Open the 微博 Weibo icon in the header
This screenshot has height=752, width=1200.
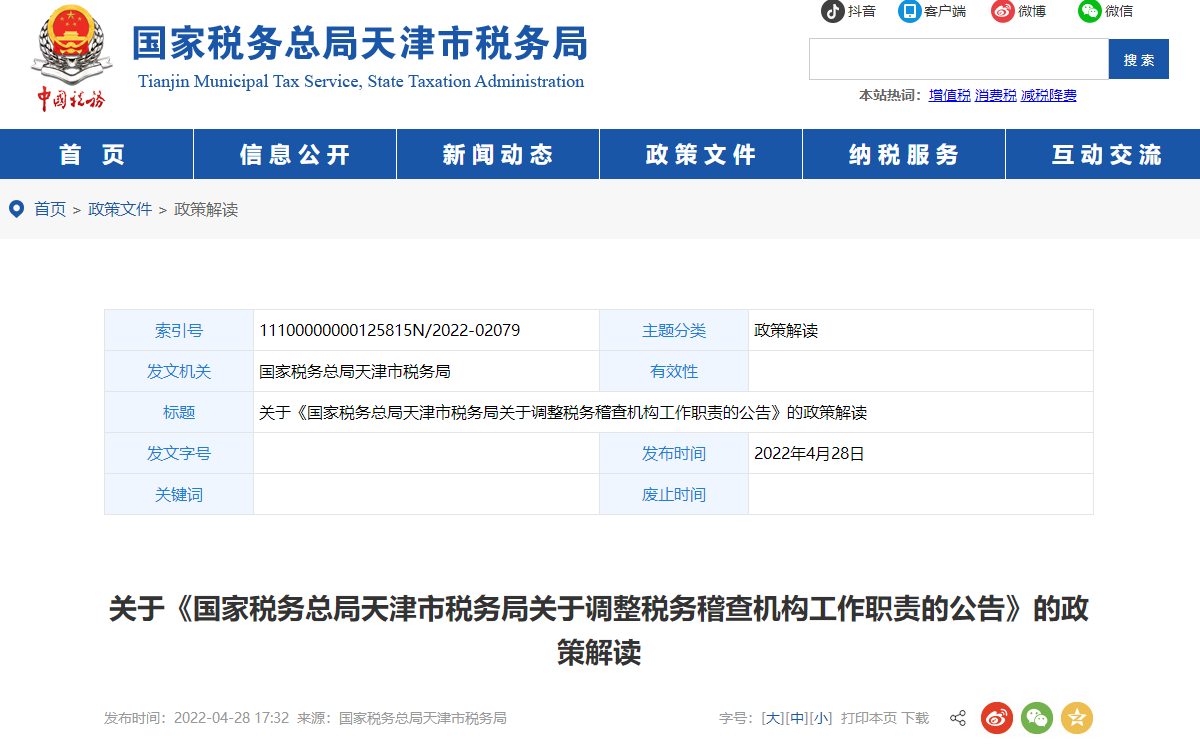click(1001, 13)
